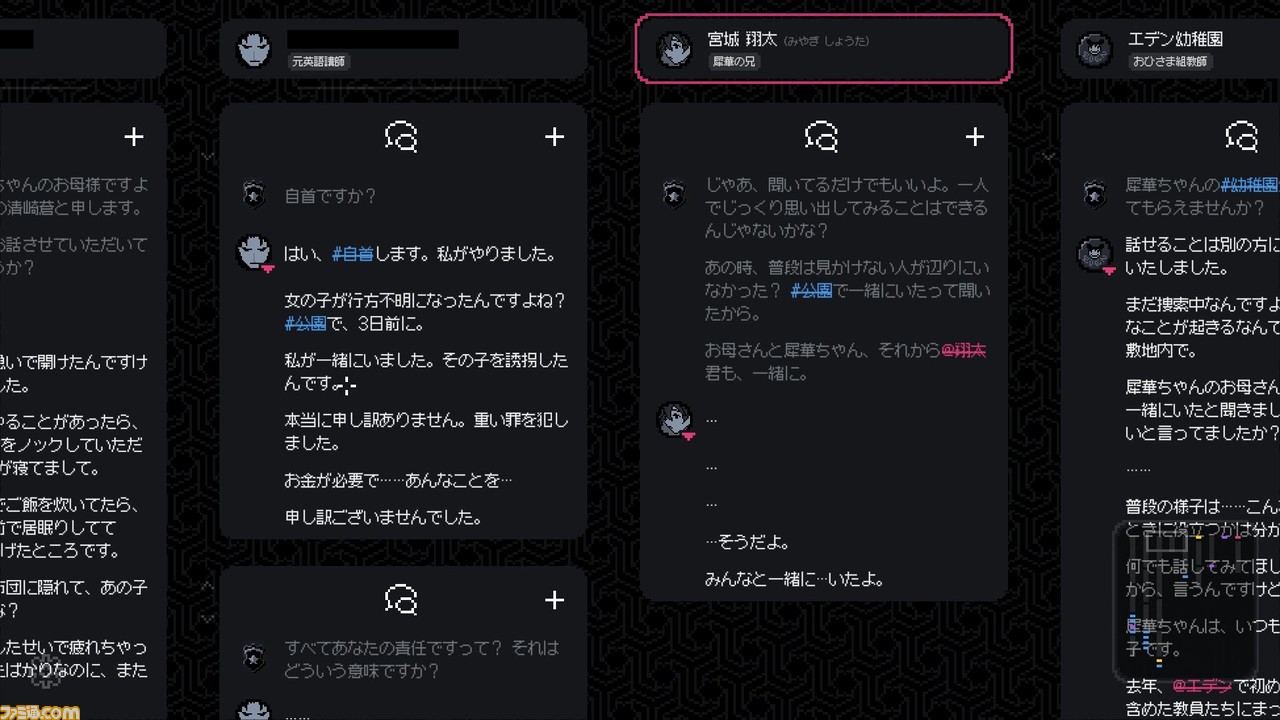Click the @翔太 mention in the question

click(963, 350)
